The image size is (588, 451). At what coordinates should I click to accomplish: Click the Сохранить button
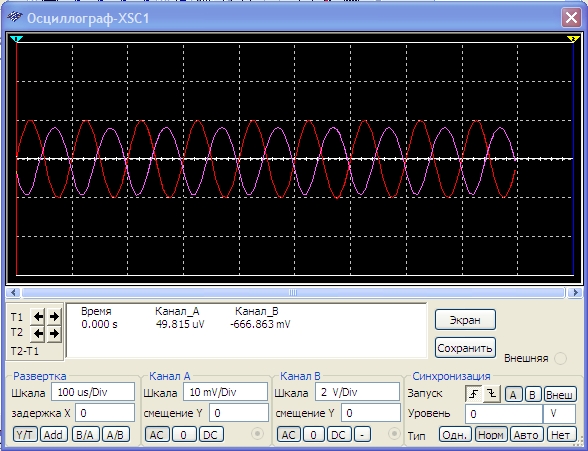(465, 348)
